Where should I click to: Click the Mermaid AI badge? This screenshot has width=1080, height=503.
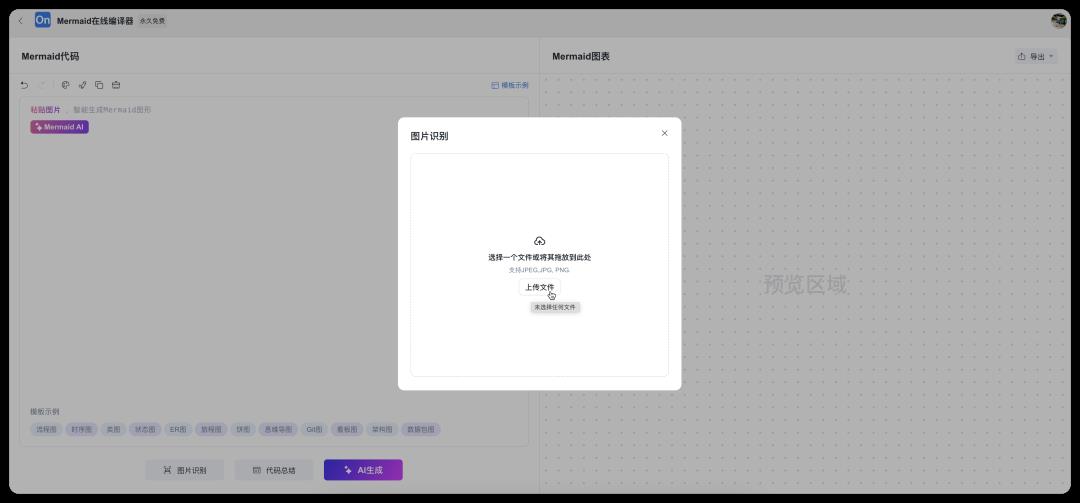tap(59, 127)
